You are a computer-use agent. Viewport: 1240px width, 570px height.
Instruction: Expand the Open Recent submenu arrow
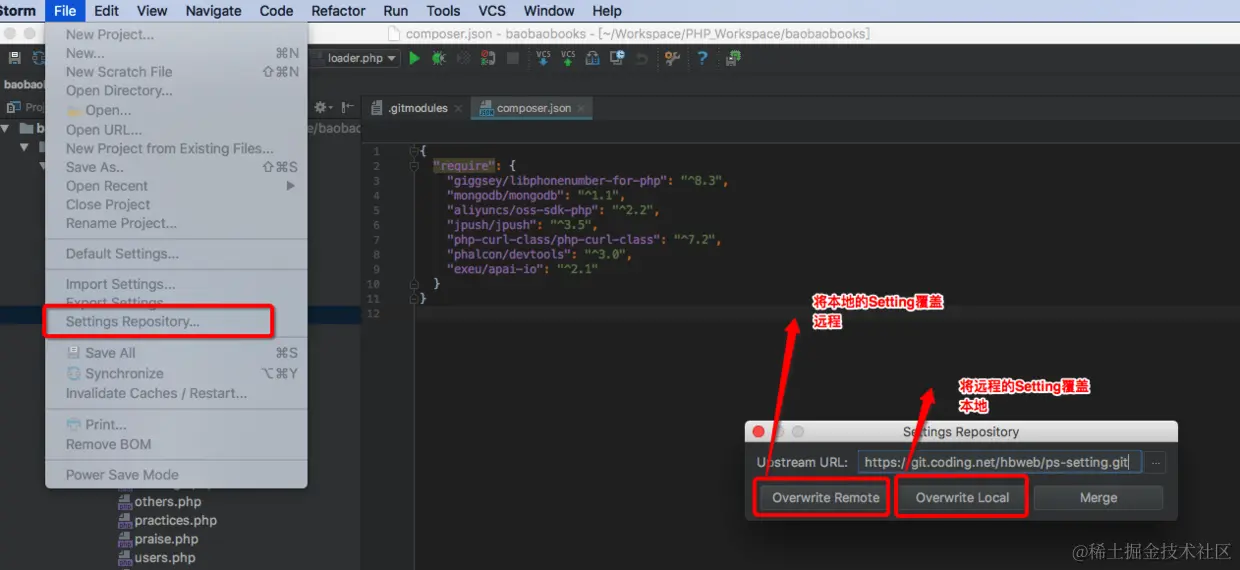pyautogui.click(x=291, y=186)
